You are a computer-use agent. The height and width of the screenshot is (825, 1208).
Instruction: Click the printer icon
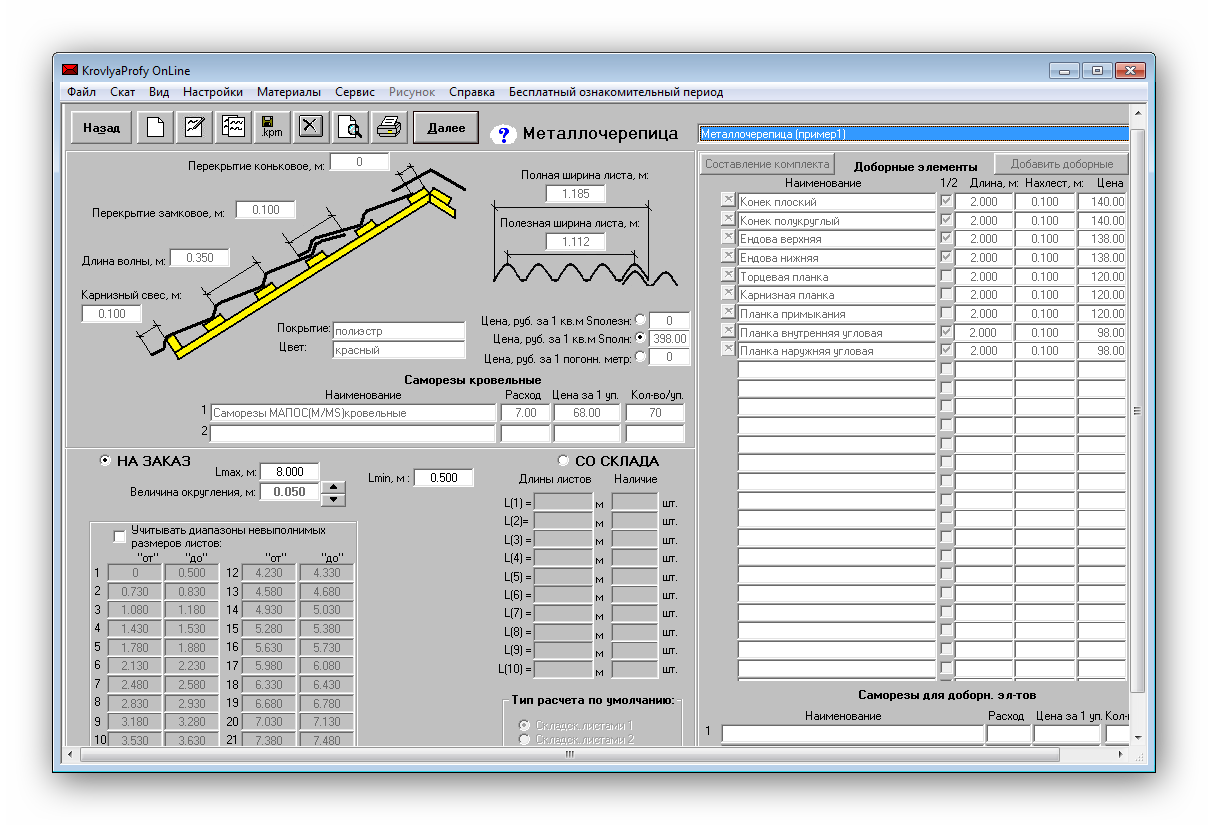point(389,127)
